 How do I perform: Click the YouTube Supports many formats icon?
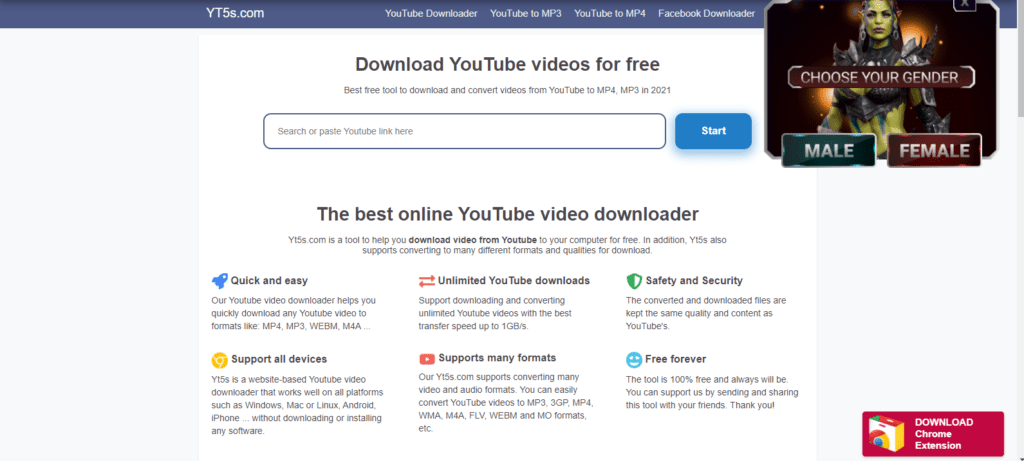pos(426,358)
